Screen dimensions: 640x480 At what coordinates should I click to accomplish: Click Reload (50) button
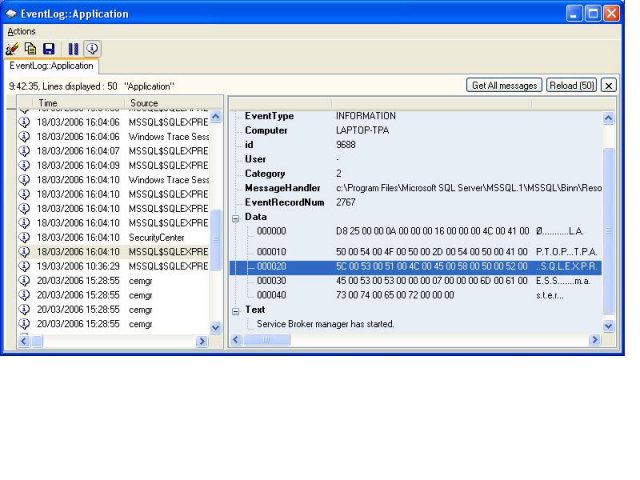click(571, 85)
